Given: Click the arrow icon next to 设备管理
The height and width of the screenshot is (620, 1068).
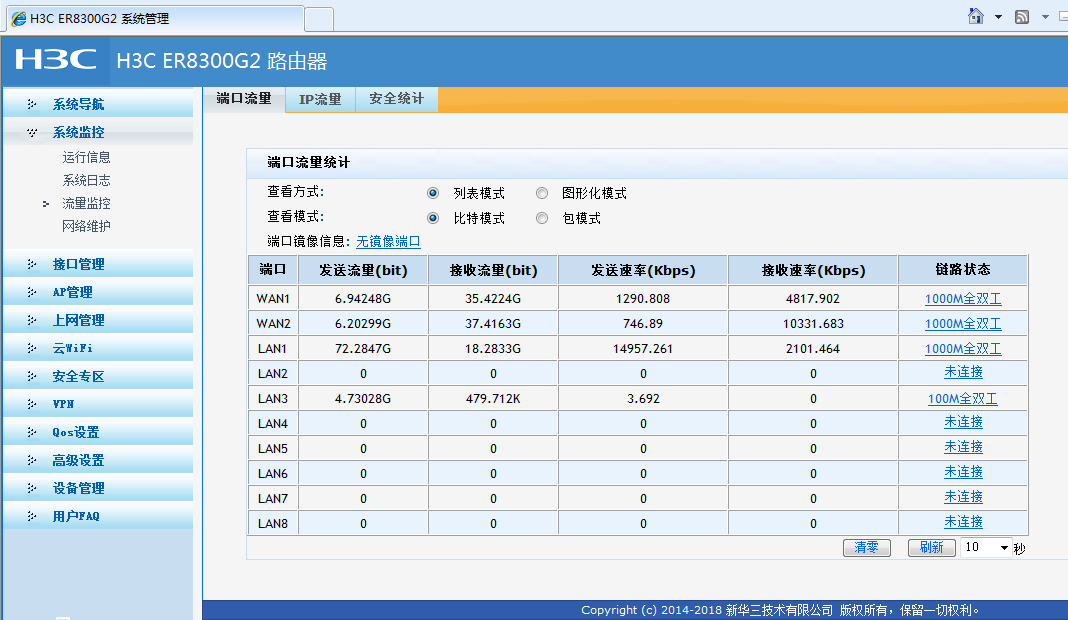Looking at the screenshot, I should point(31,488).
